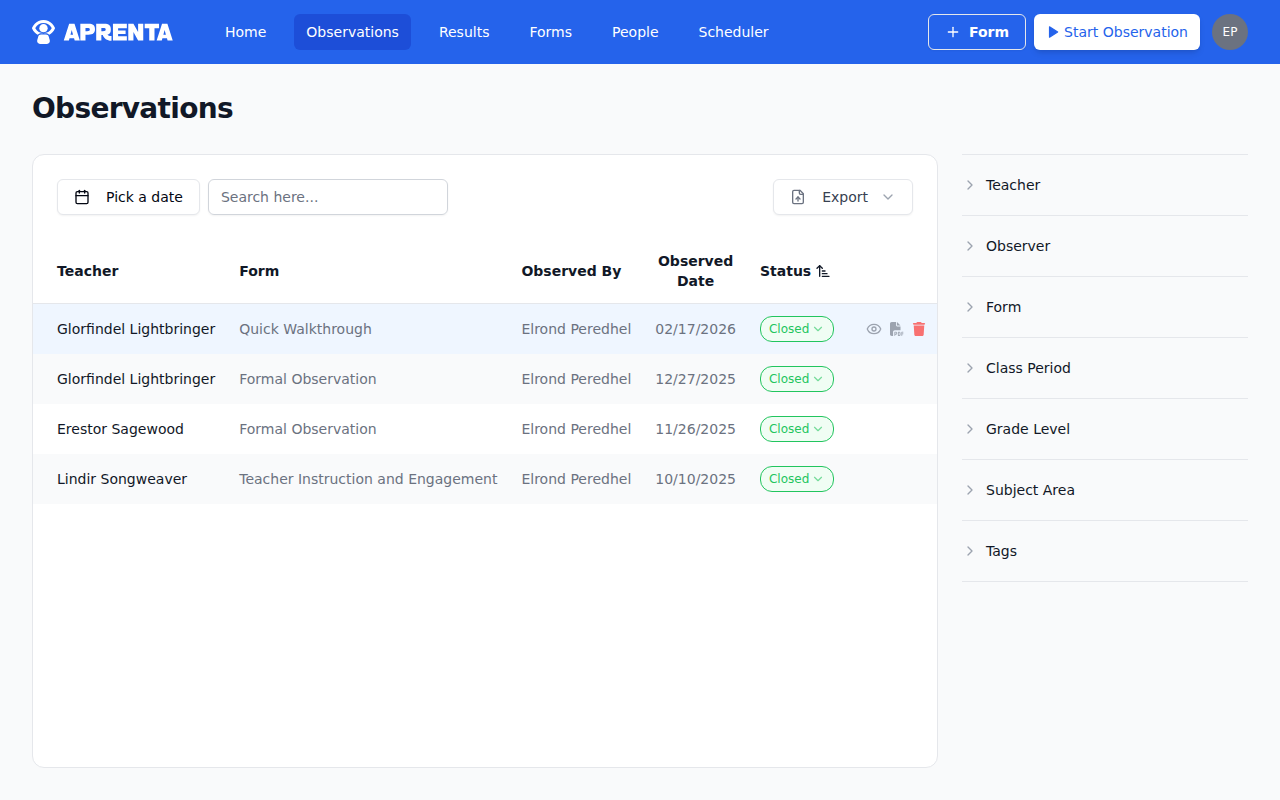Open the Scheduler tab

pos(733,31)
